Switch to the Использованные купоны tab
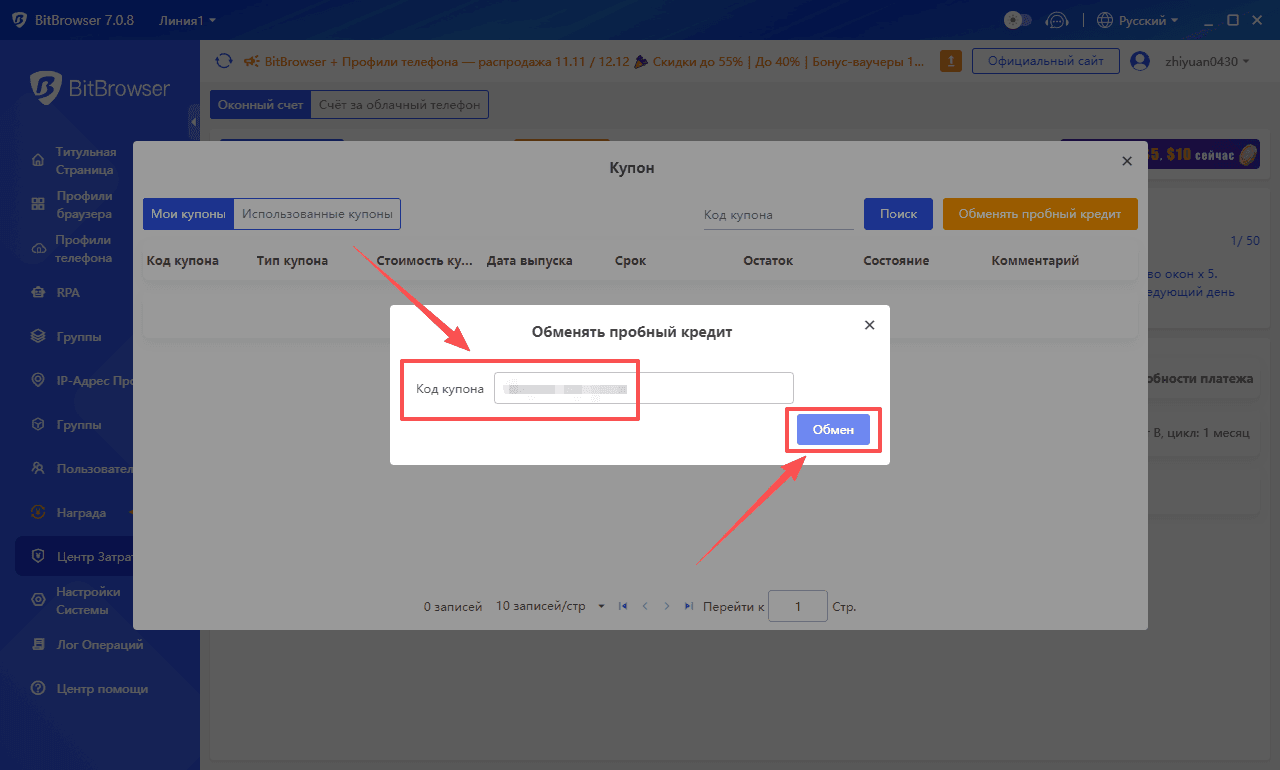The height and width of the screenshot is (770, 1280). [316, 213]
